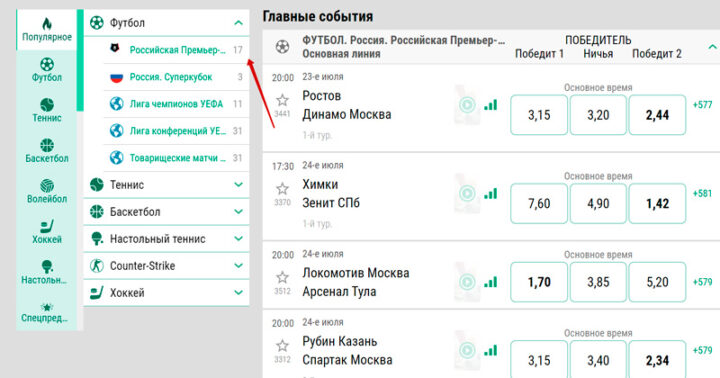Screen dimensions: 720x378
Task: Collapse the Главные события league header
Action: click(712, 47)
